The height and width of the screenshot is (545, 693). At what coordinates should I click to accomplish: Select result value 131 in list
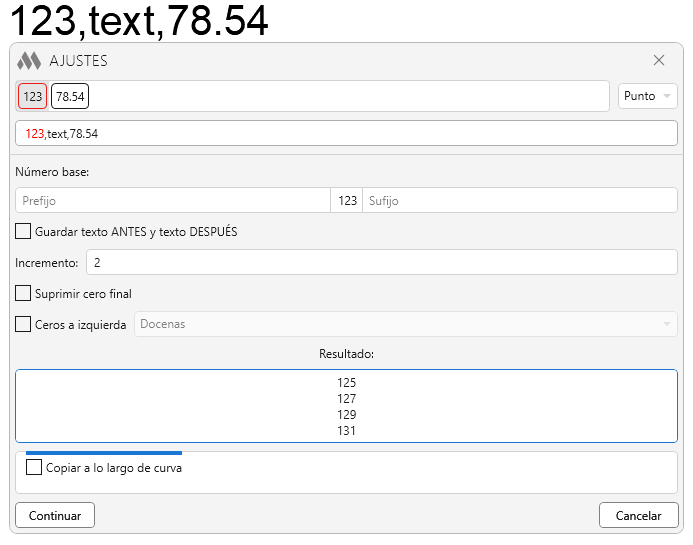click(346, 431)
